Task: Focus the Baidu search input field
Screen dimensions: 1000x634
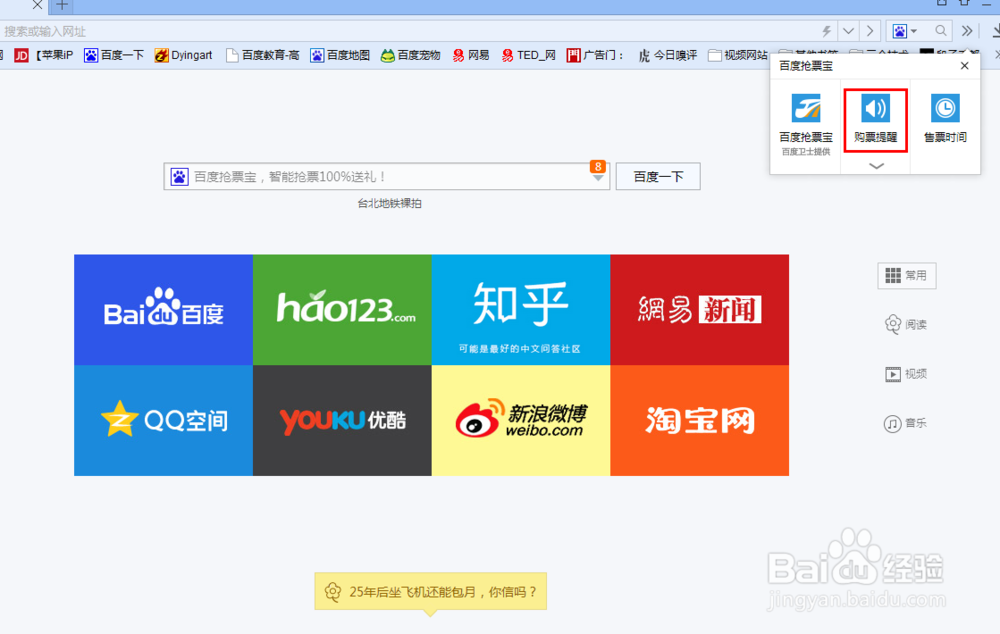Action: [386, 177]
